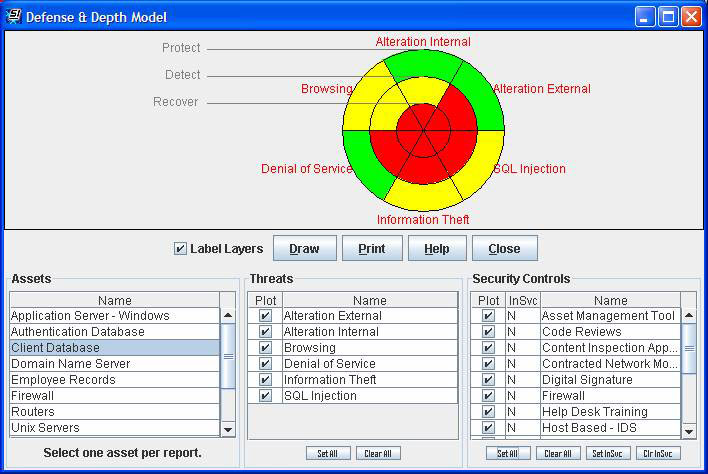
Task: Click the Threats Name column header
Action: click(370, 300)
